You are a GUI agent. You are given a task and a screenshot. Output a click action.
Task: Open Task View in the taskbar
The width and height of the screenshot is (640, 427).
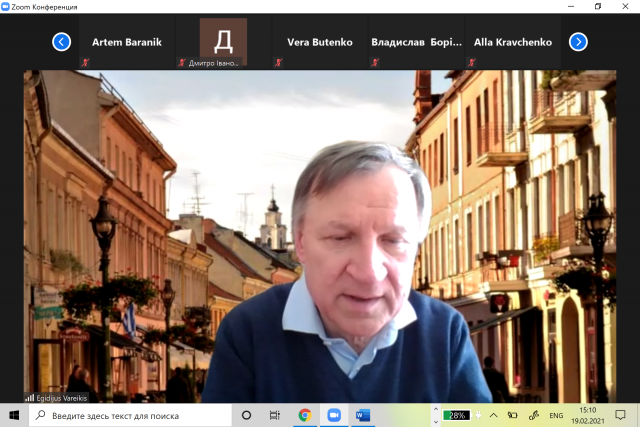(275, 415)
